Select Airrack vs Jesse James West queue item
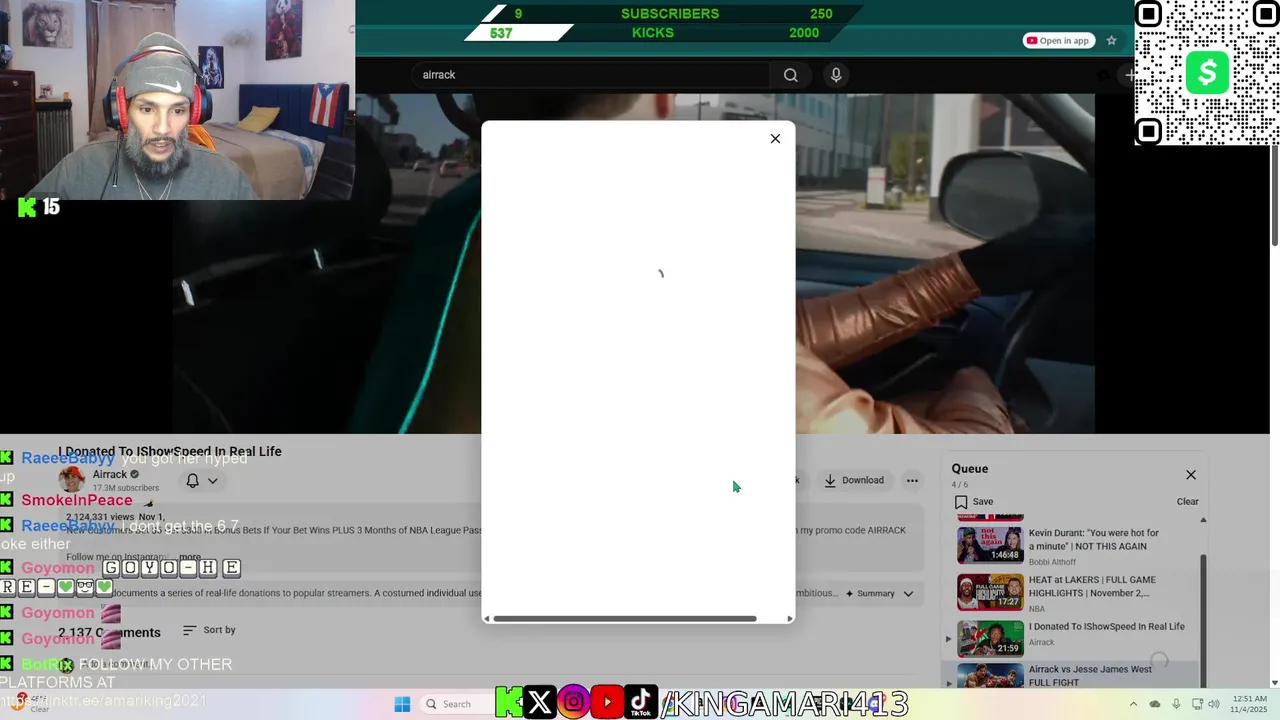The width and height of the screenshot is (1280, 720). point(1070,675)
